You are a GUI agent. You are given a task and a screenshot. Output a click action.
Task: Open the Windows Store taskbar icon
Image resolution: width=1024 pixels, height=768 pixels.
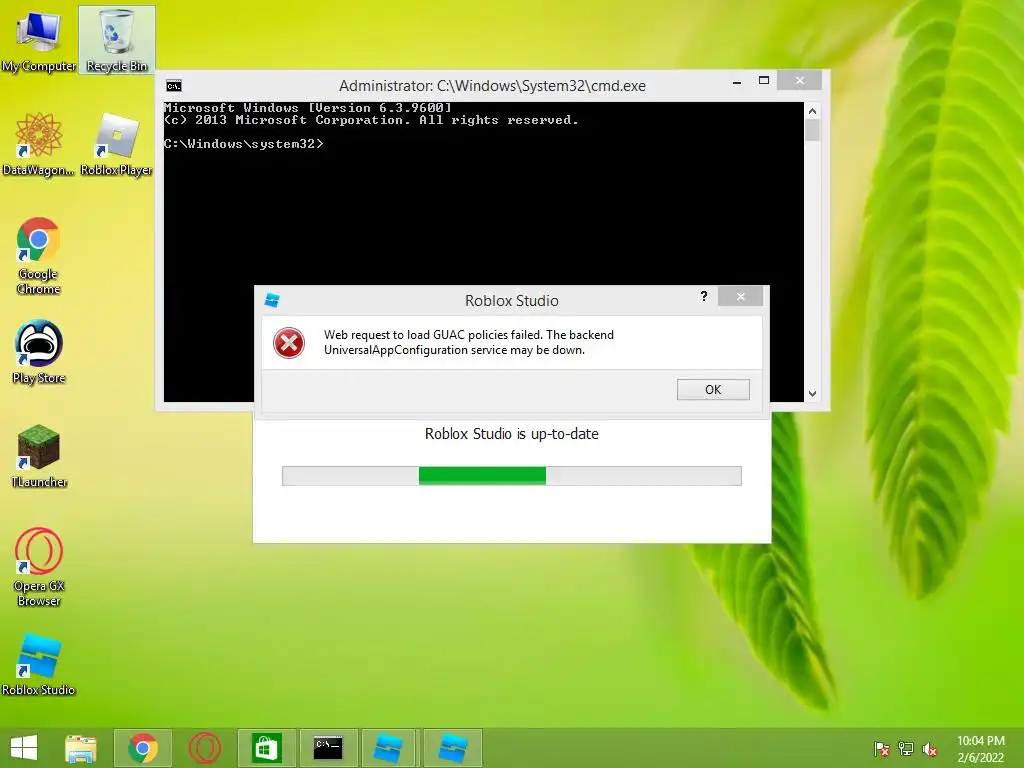pos(266,748)
